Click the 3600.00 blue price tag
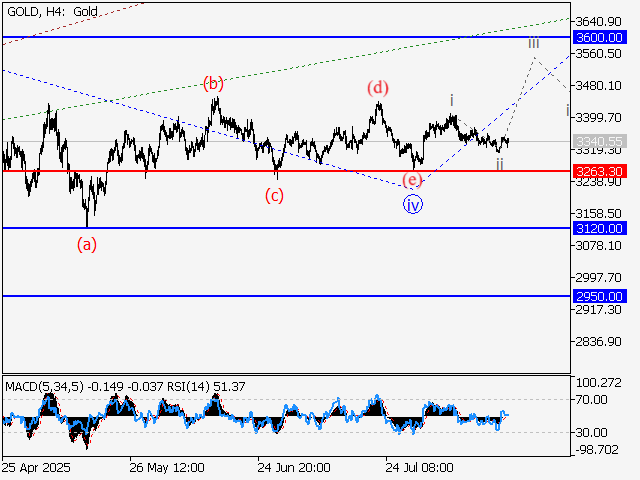This screenshot has height=480, width=640. click(600, 37)
